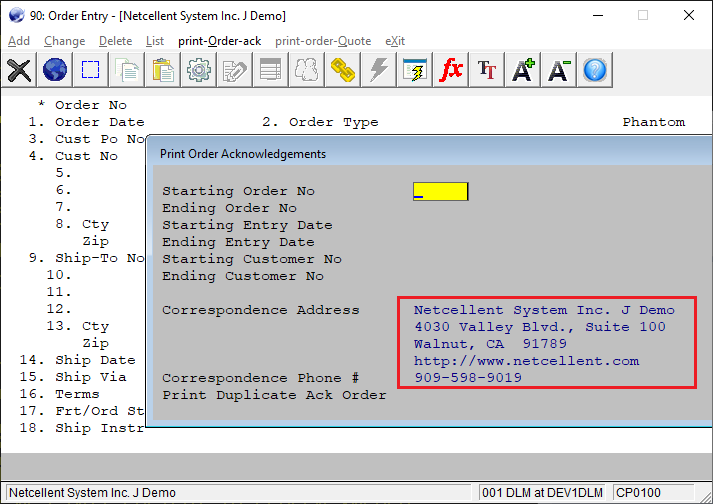The width and height of the screenshot is (713, 504).
Task: Click the Terms field label
Action: pos(77,394)
